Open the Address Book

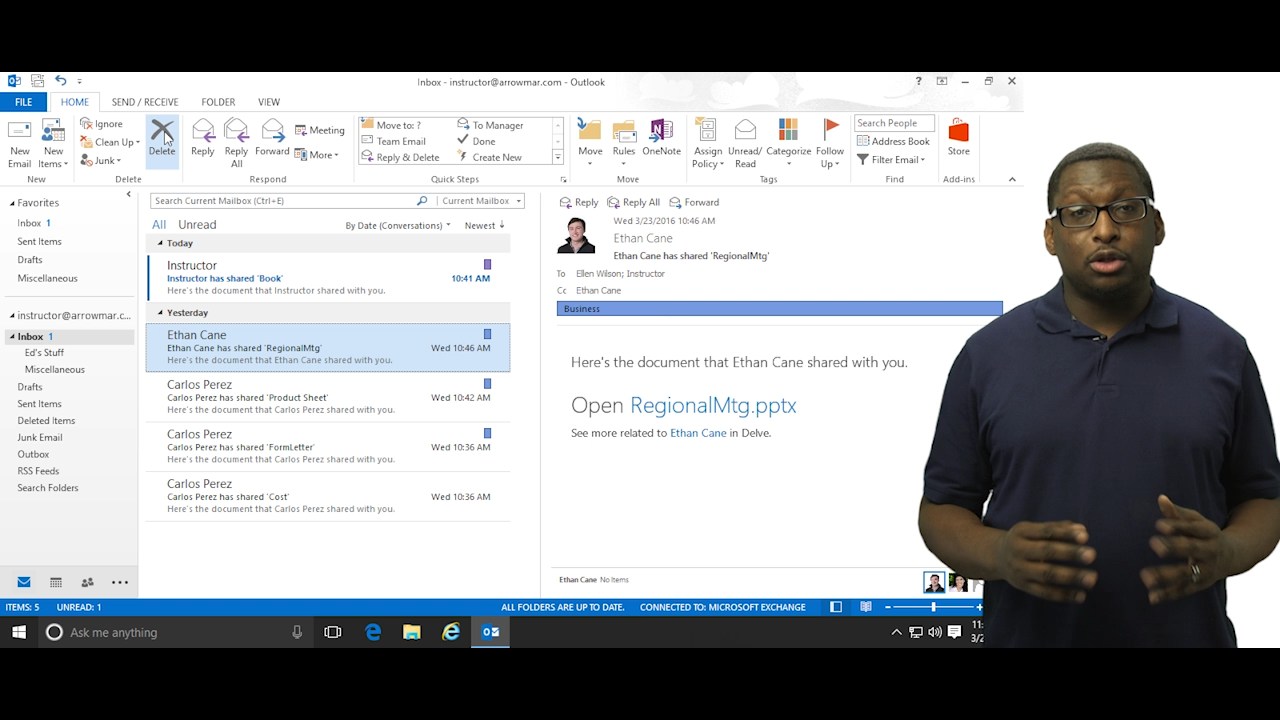[x=893, y=142]
